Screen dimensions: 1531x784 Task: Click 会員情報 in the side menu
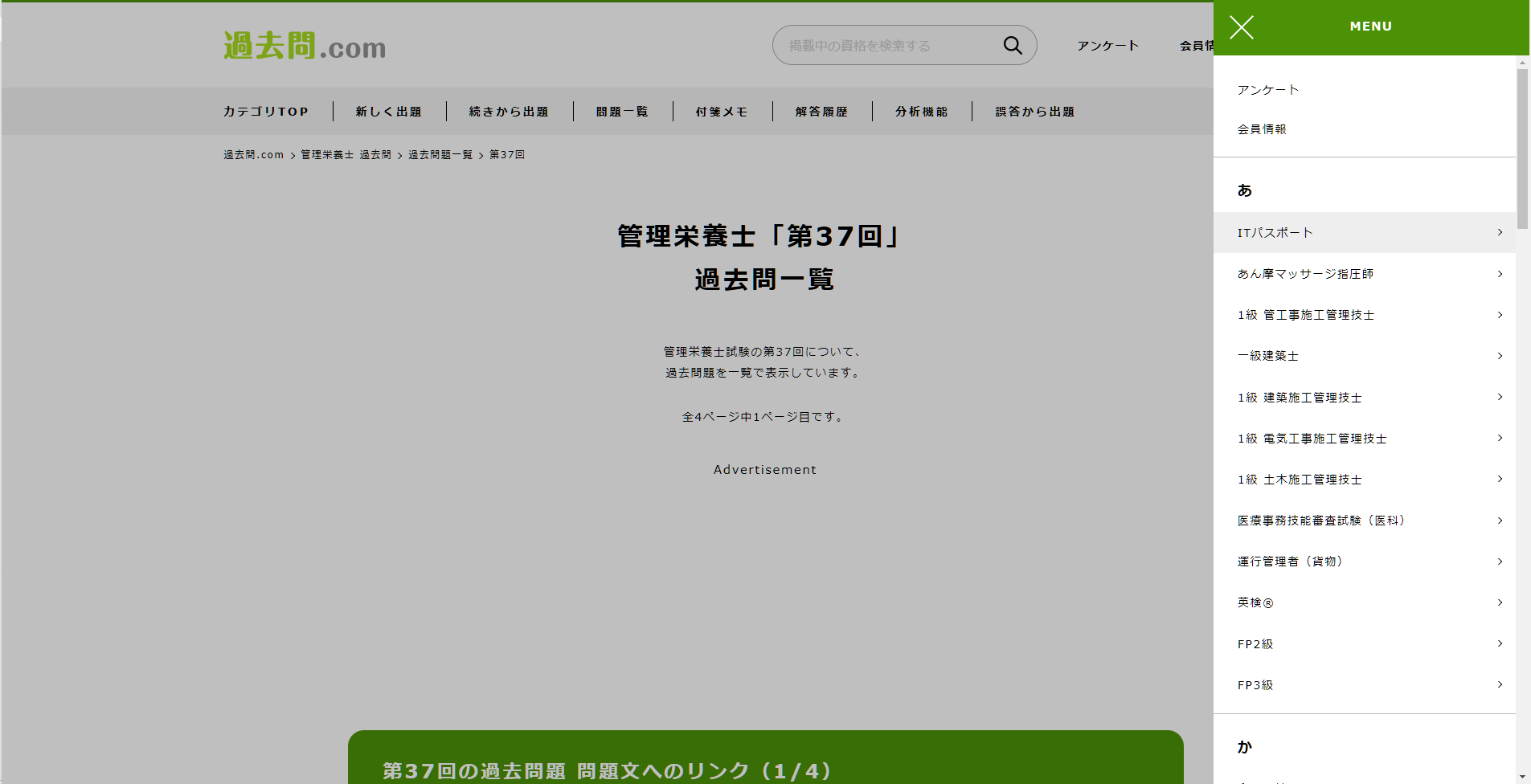click(1262, 129)
